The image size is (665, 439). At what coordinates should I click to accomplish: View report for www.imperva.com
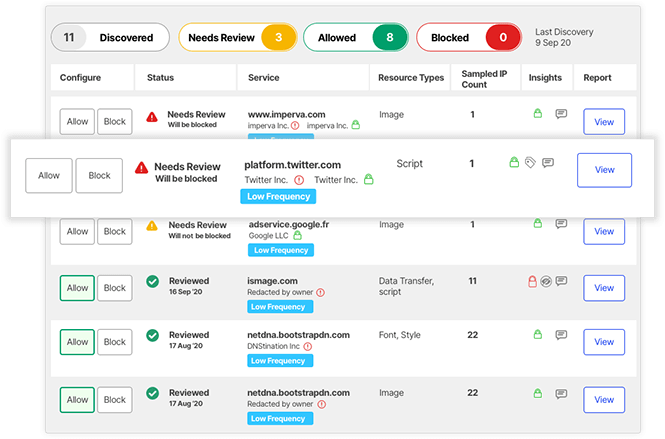(x=604, y=122)
